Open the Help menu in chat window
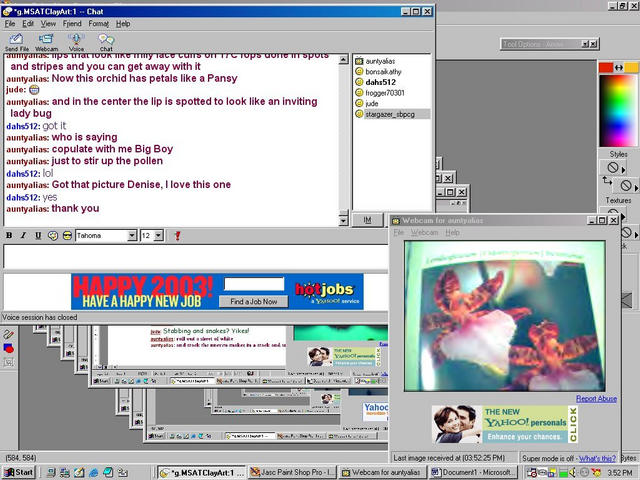640x480 pixels. (x=123, y=24)
